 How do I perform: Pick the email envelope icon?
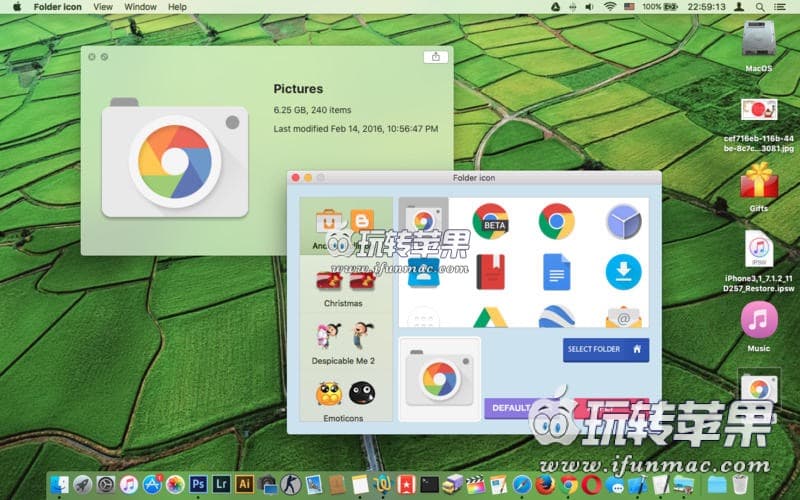pyautogui.click(x=623, y=317)
